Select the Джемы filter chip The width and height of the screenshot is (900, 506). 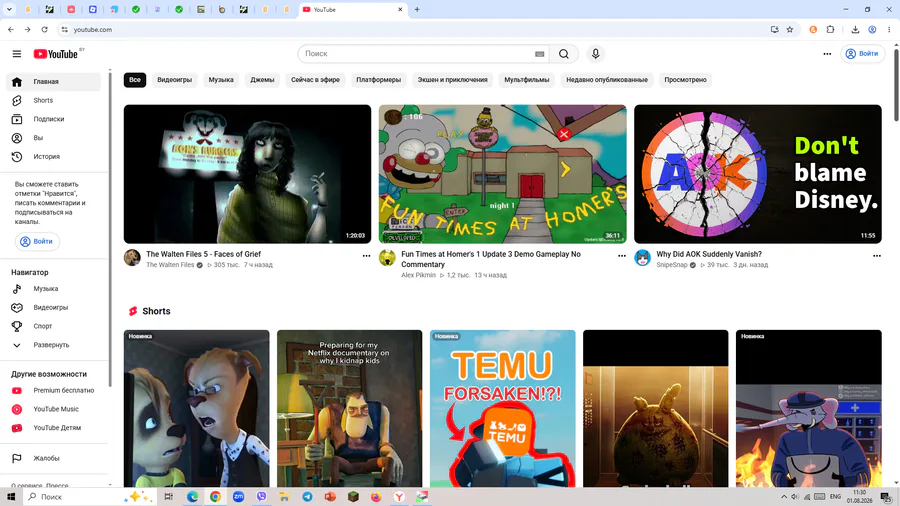262,80
